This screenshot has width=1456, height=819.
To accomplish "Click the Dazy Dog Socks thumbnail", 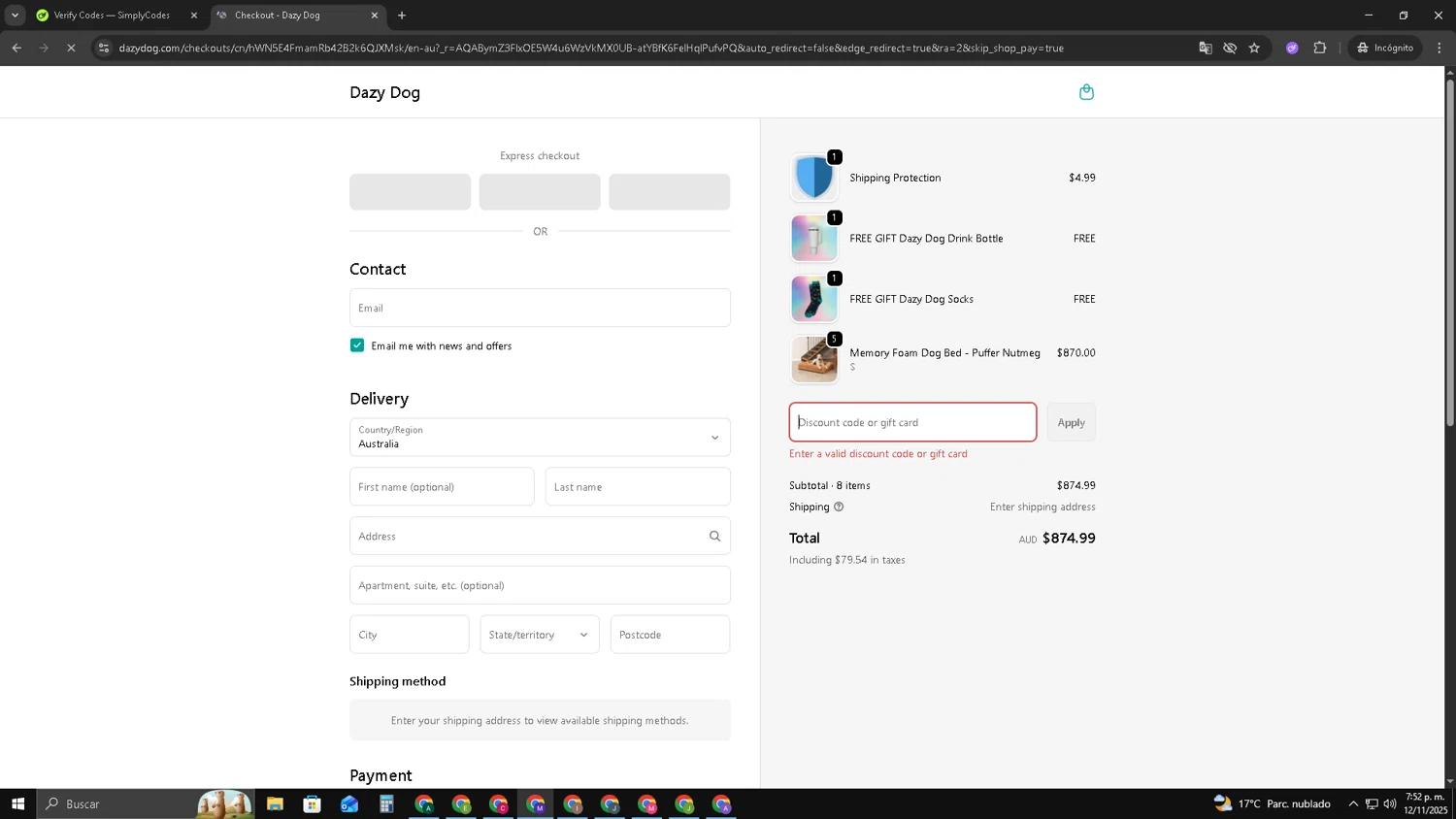I will (813, 299).
